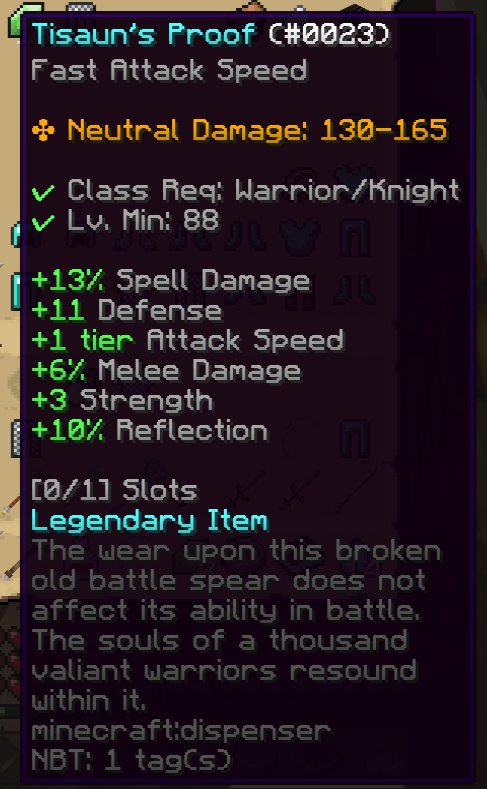The image size is (487, 789).
Task: Click the Fast Attack Speed subtitle
Action: (169, 70)
